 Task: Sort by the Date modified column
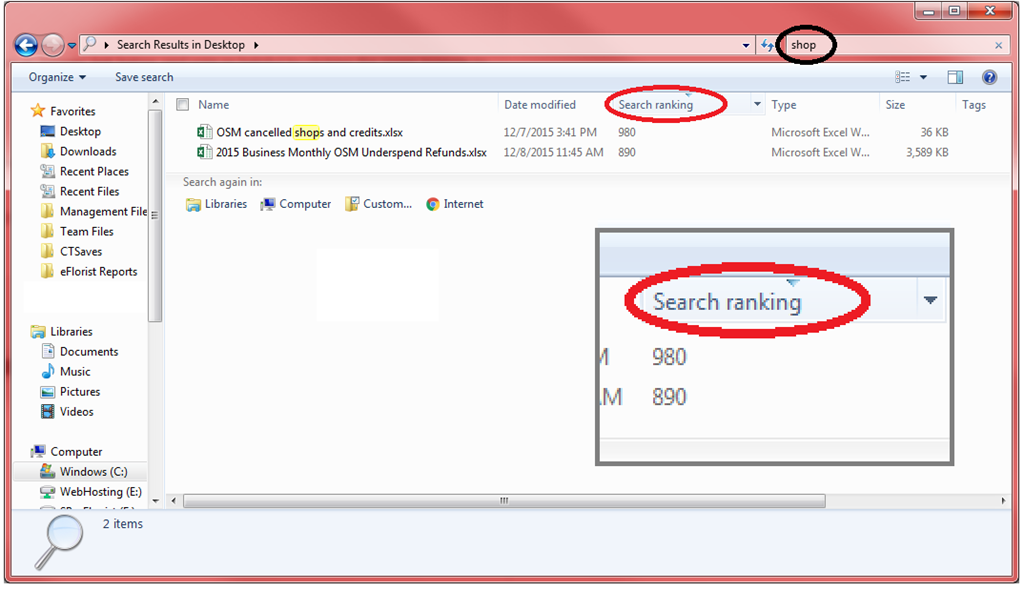pos(540,104)
